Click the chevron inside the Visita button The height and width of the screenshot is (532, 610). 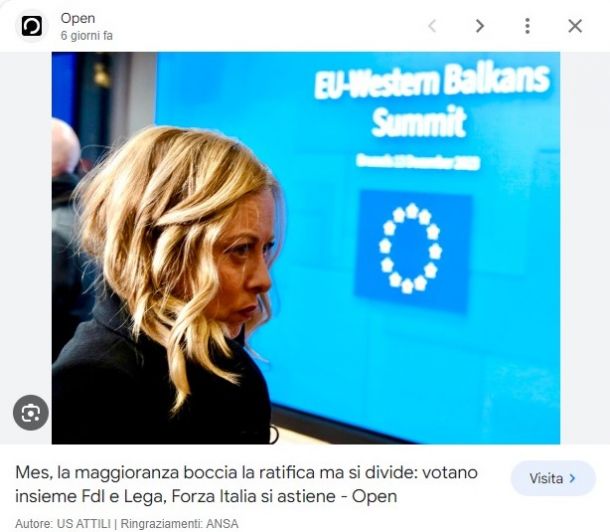[x=572, y=478]
